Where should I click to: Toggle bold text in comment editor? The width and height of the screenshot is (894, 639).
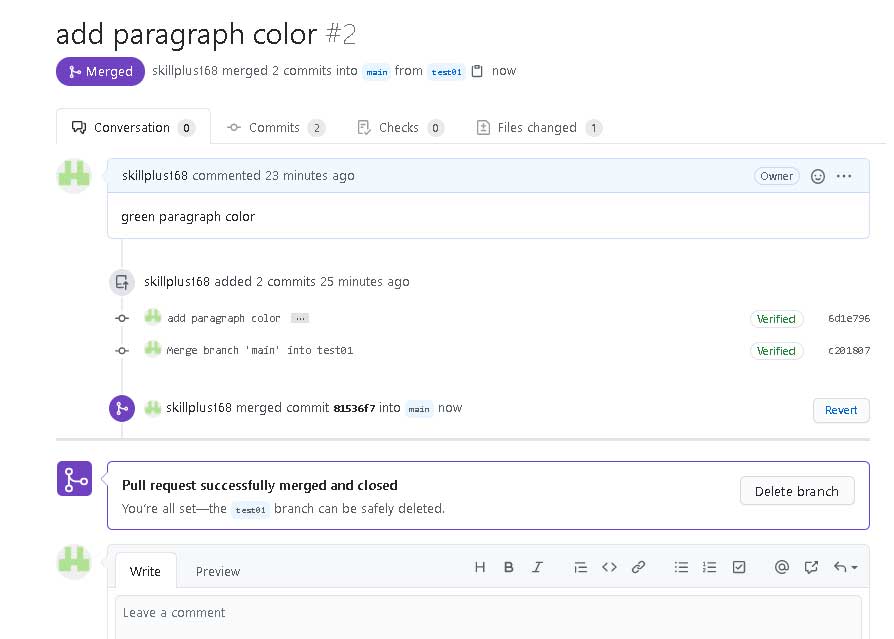(509, 567)
